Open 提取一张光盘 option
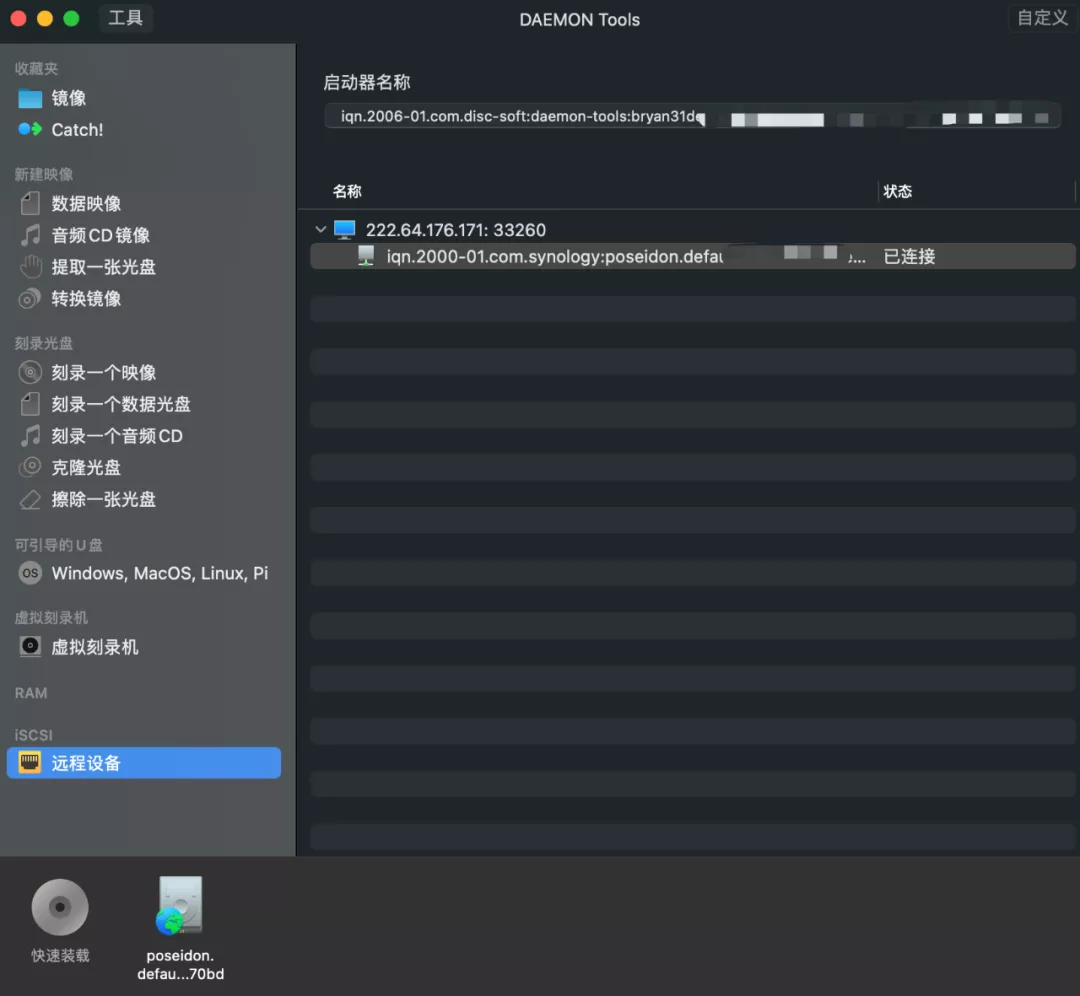This screenshot has width=1080, height=996. coord(103,267)
